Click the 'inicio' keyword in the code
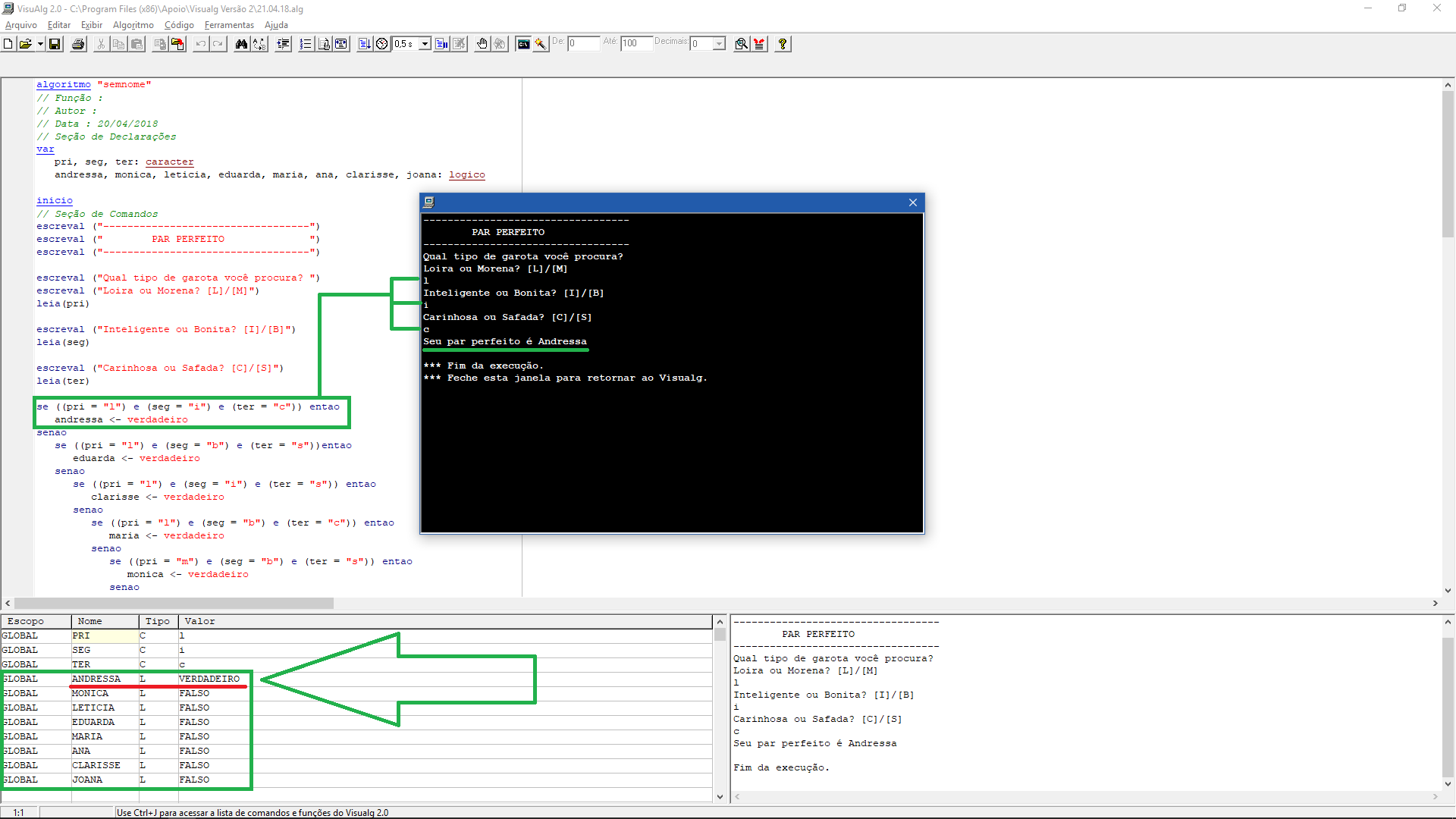The height and width of the screenshot is (819, 1456). pyautogui.click(x=55, y=201)
